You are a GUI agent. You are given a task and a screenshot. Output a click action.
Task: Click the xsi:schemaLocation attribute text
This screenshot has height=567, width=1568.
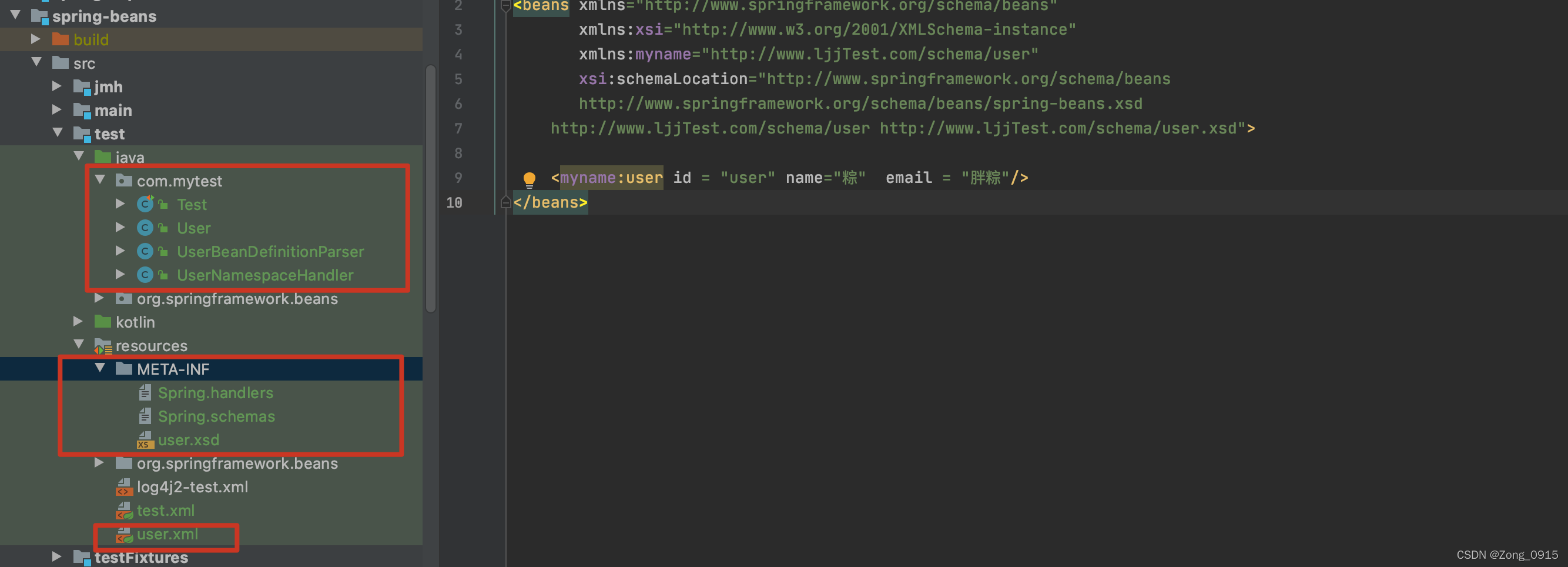(x=663, y=79)
